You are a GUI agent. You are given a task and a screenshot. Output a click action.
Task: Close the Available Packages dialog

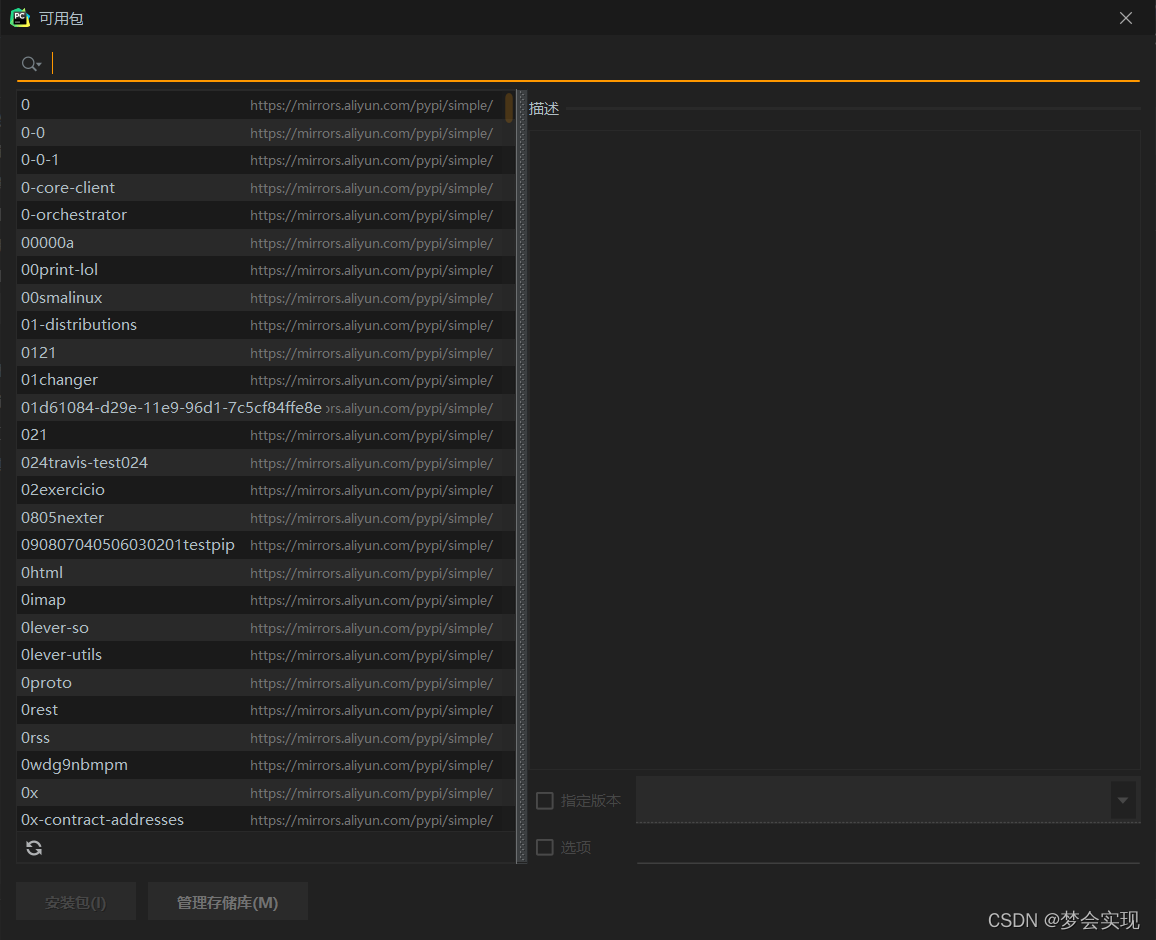coord(1125,18)
